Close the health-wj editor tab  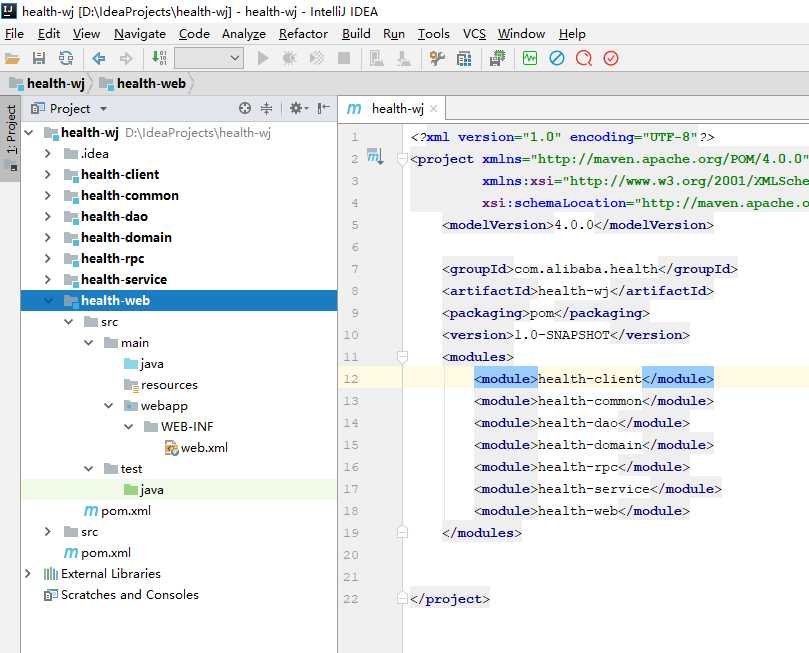(x=433, y=109)
